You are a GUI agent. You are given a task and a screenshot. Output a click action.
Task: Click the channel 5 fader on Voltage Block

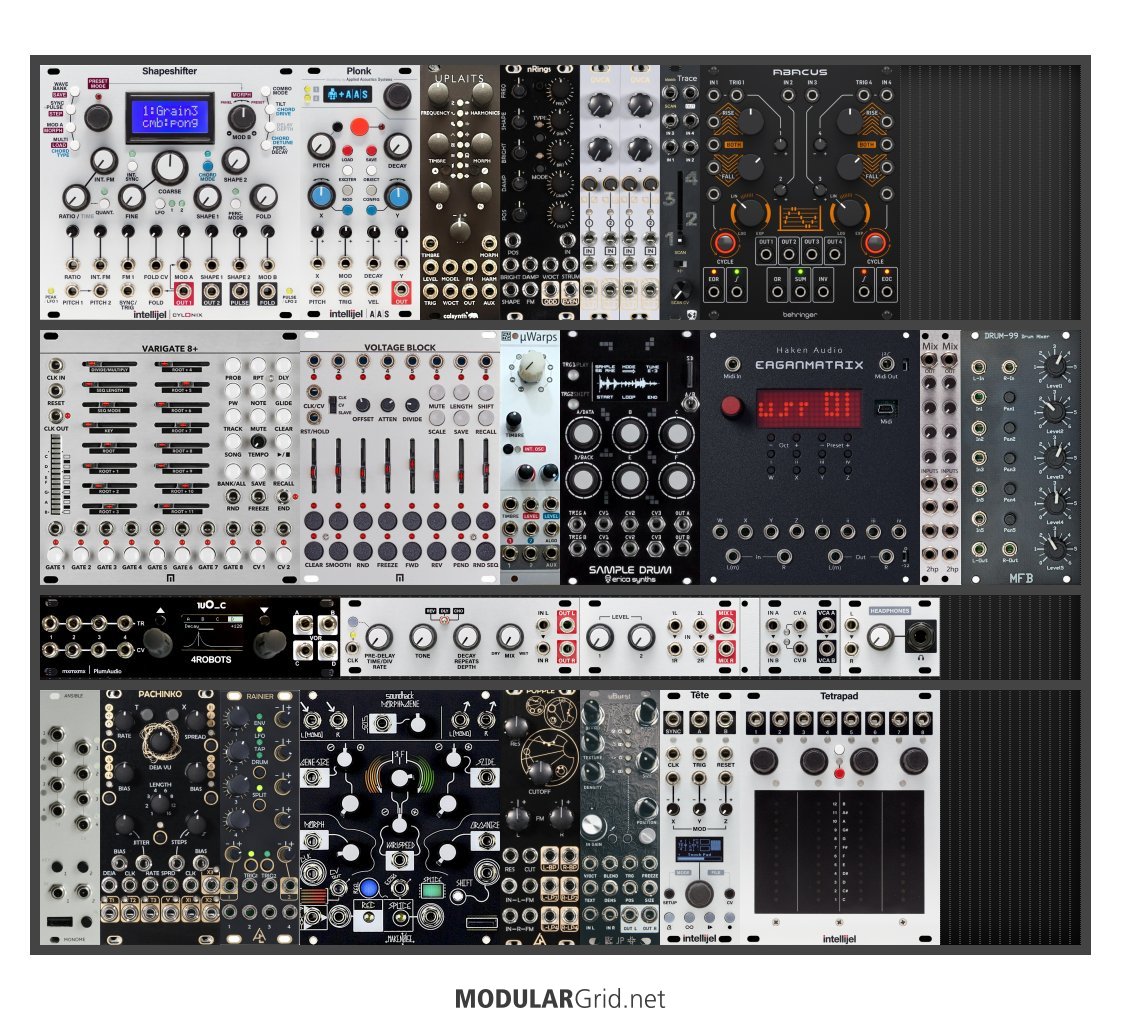coord(413,467)
